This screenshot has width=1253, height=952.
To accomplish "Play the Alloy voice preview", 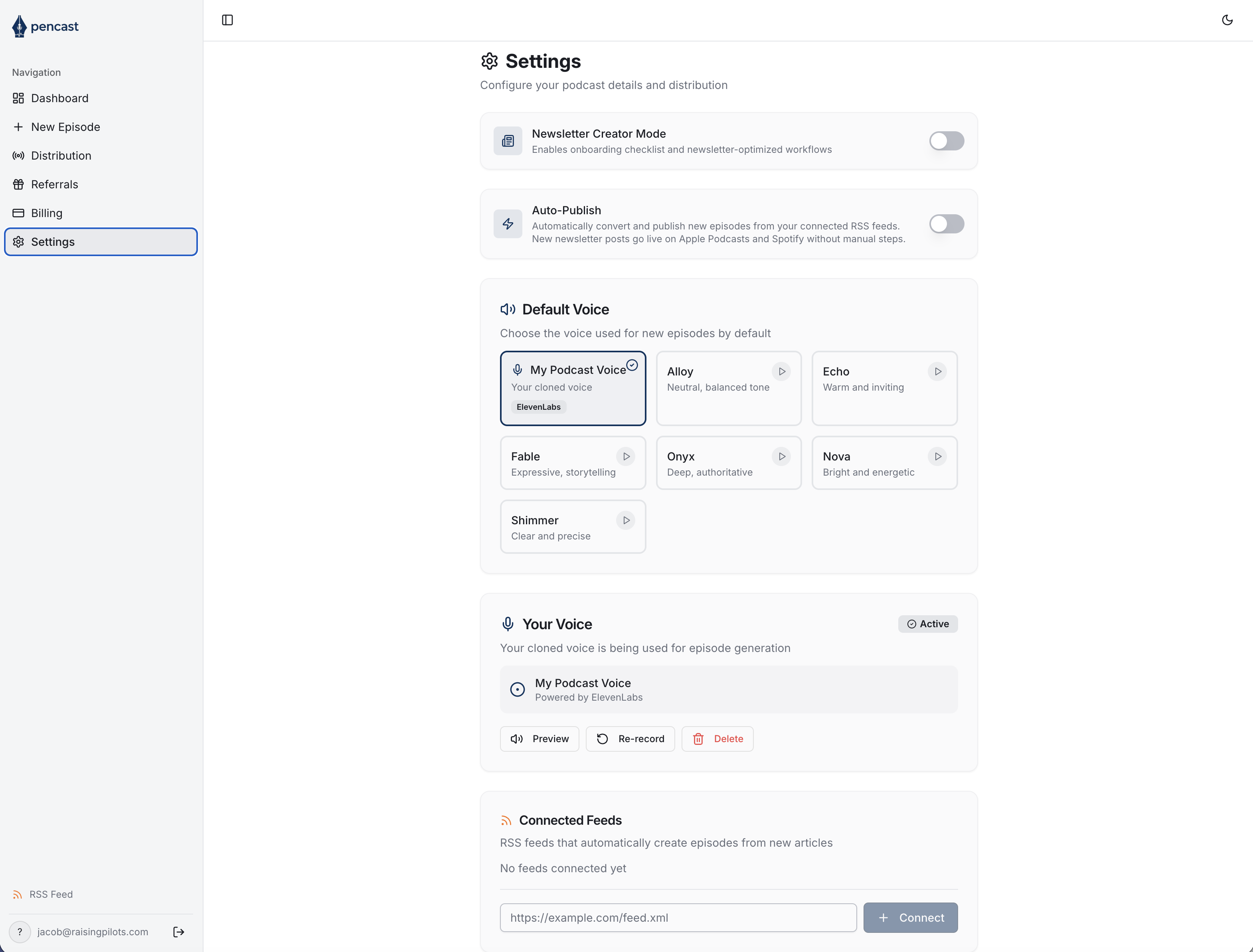I will 781,372.
